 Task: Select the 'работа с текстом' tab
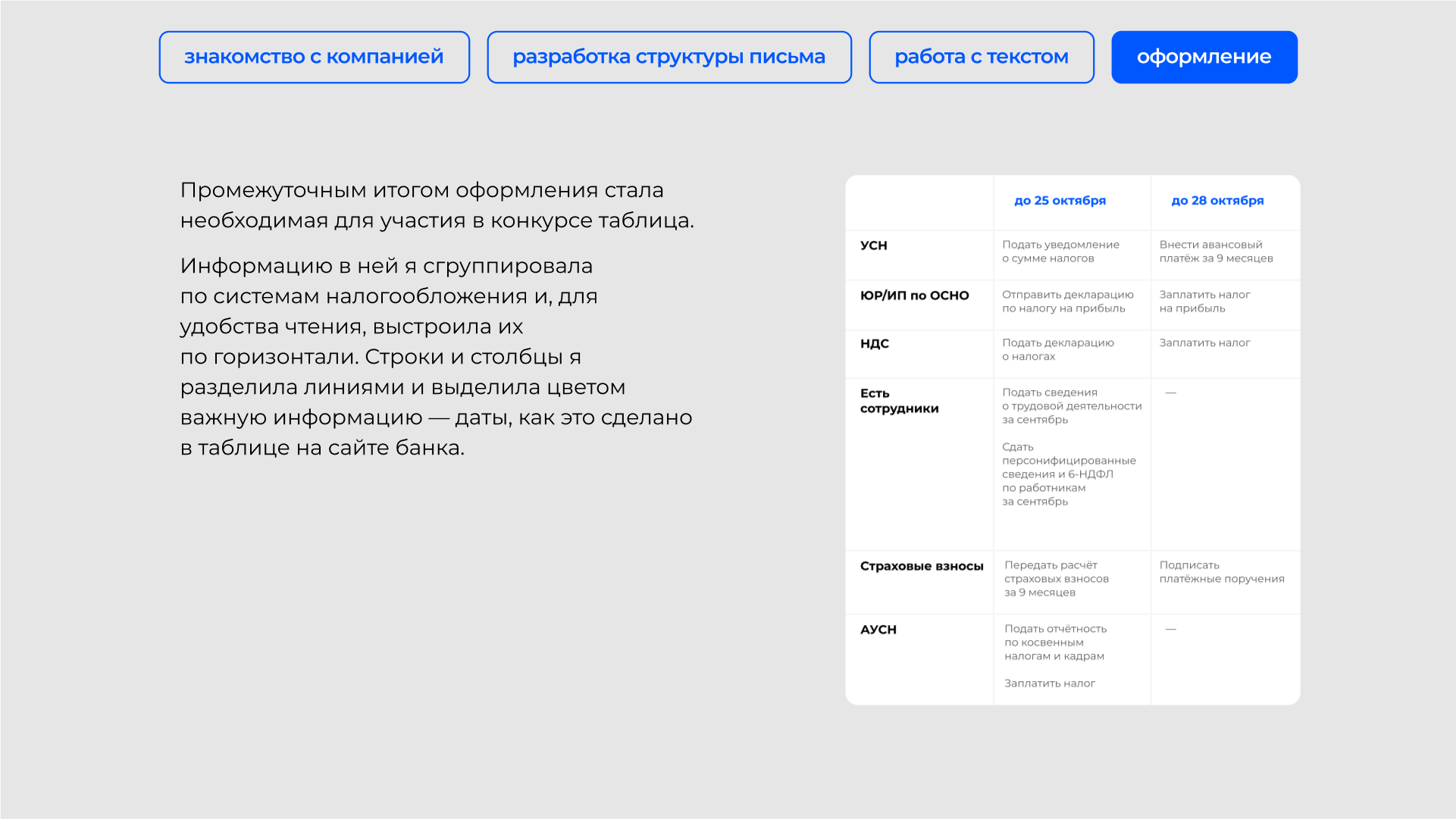click(x=981, y=57)
